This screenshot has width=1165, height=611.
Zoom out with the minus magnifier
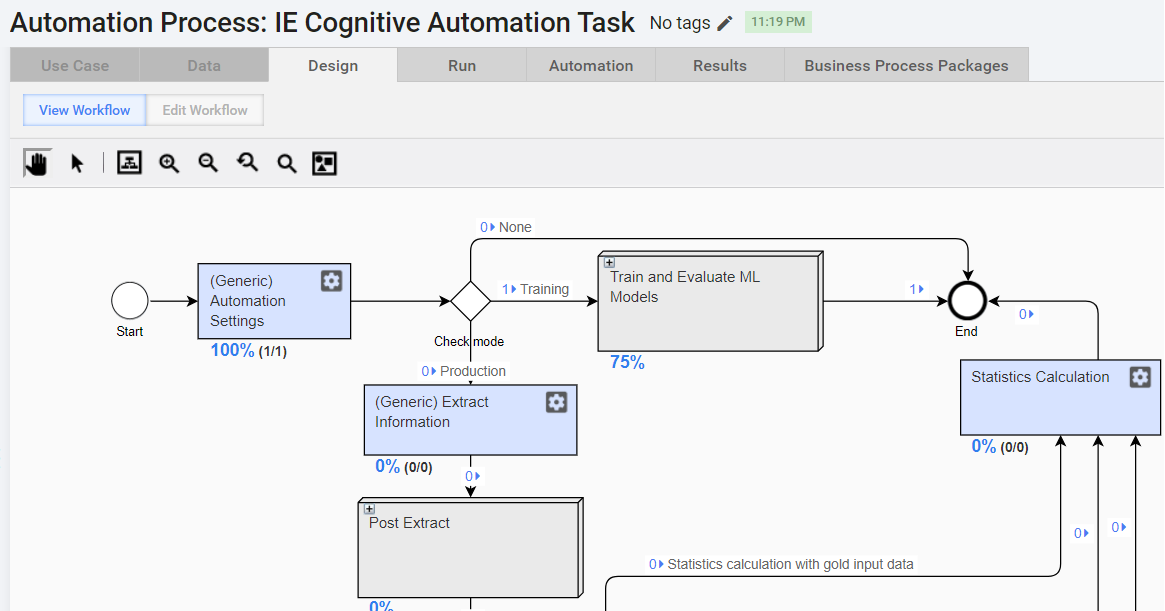(x=208, y=163)
